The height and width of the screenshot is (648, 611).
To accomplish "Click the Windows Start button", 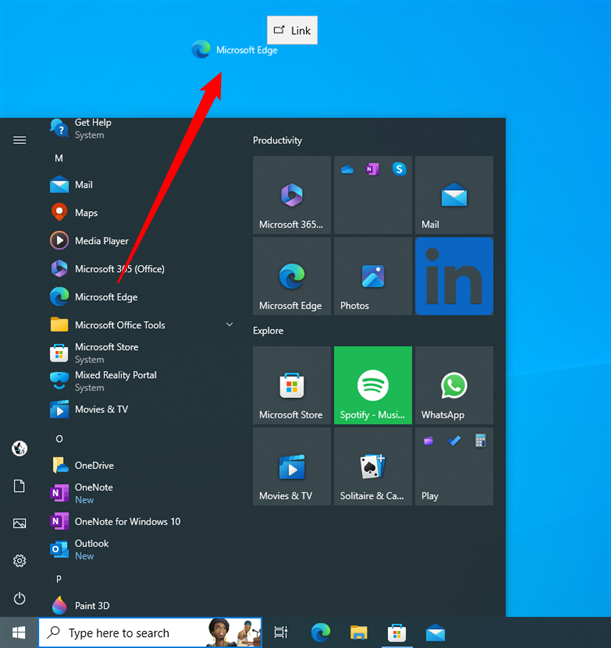I will coord(19,632).
